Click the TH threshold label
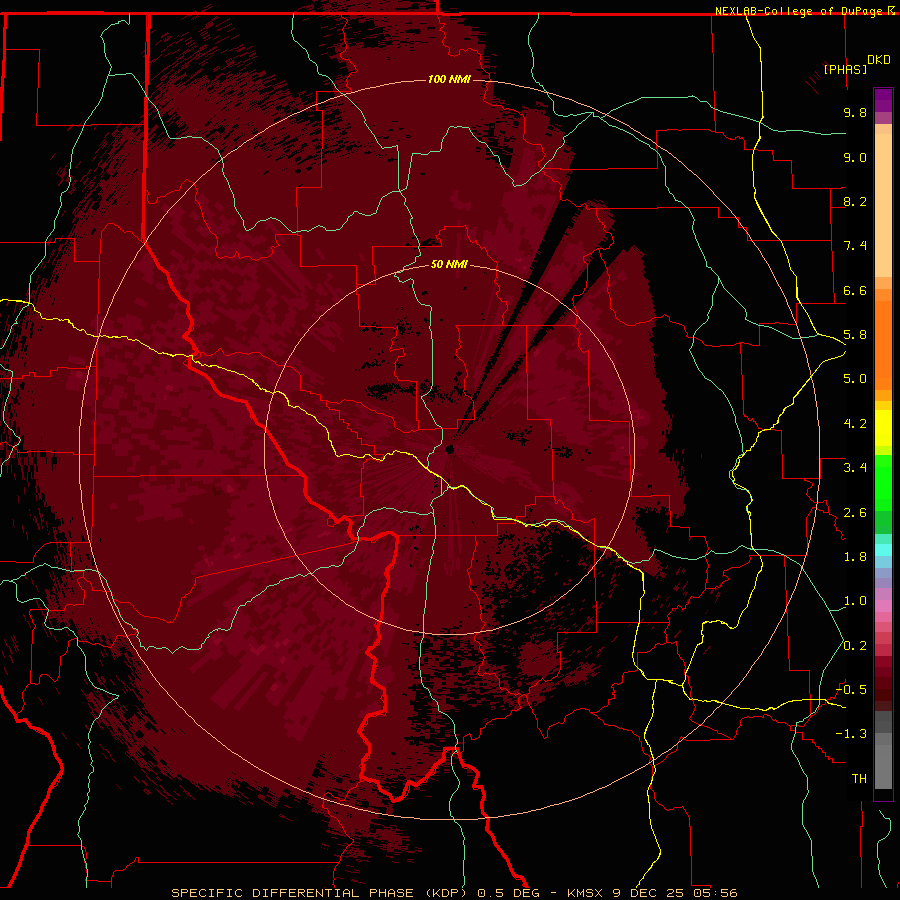Screen dimensions: 900x900 click(x=859, y=779)
